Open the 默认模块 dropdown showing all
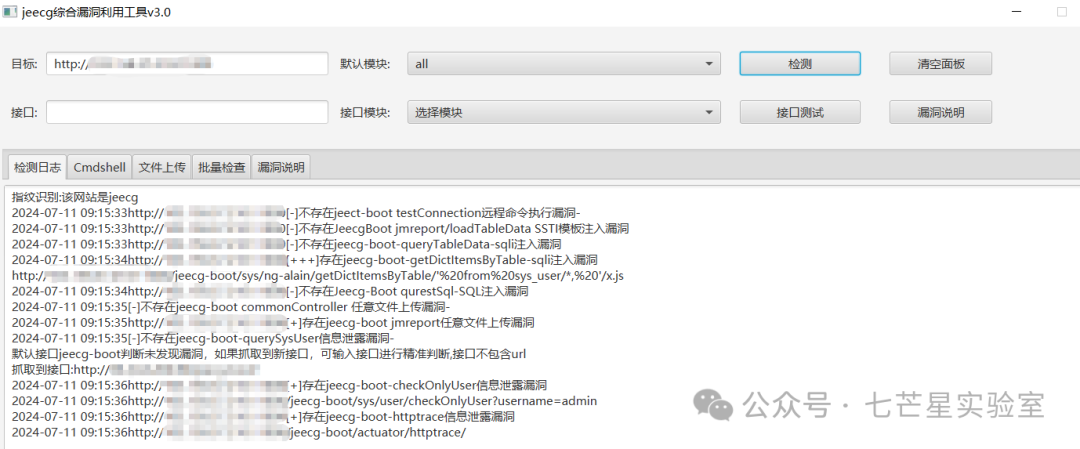 (x=563, y=63)
